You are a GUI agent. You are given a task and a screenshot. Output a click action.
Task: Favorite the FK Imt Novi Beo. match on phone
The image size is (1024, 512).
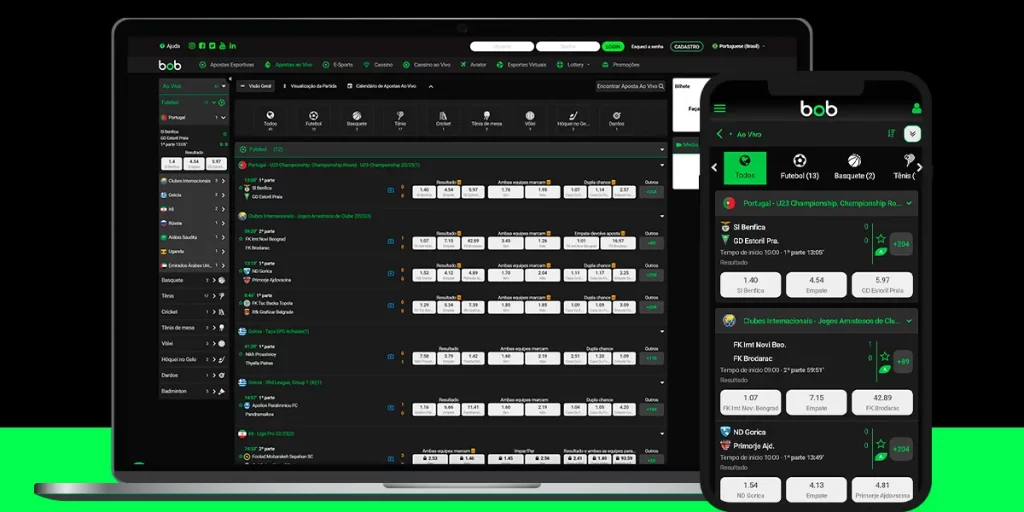coord(884,357)
